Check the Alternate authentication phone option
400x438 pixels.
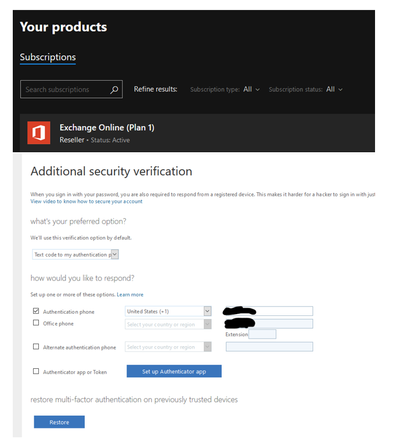(x=36, y=347)
